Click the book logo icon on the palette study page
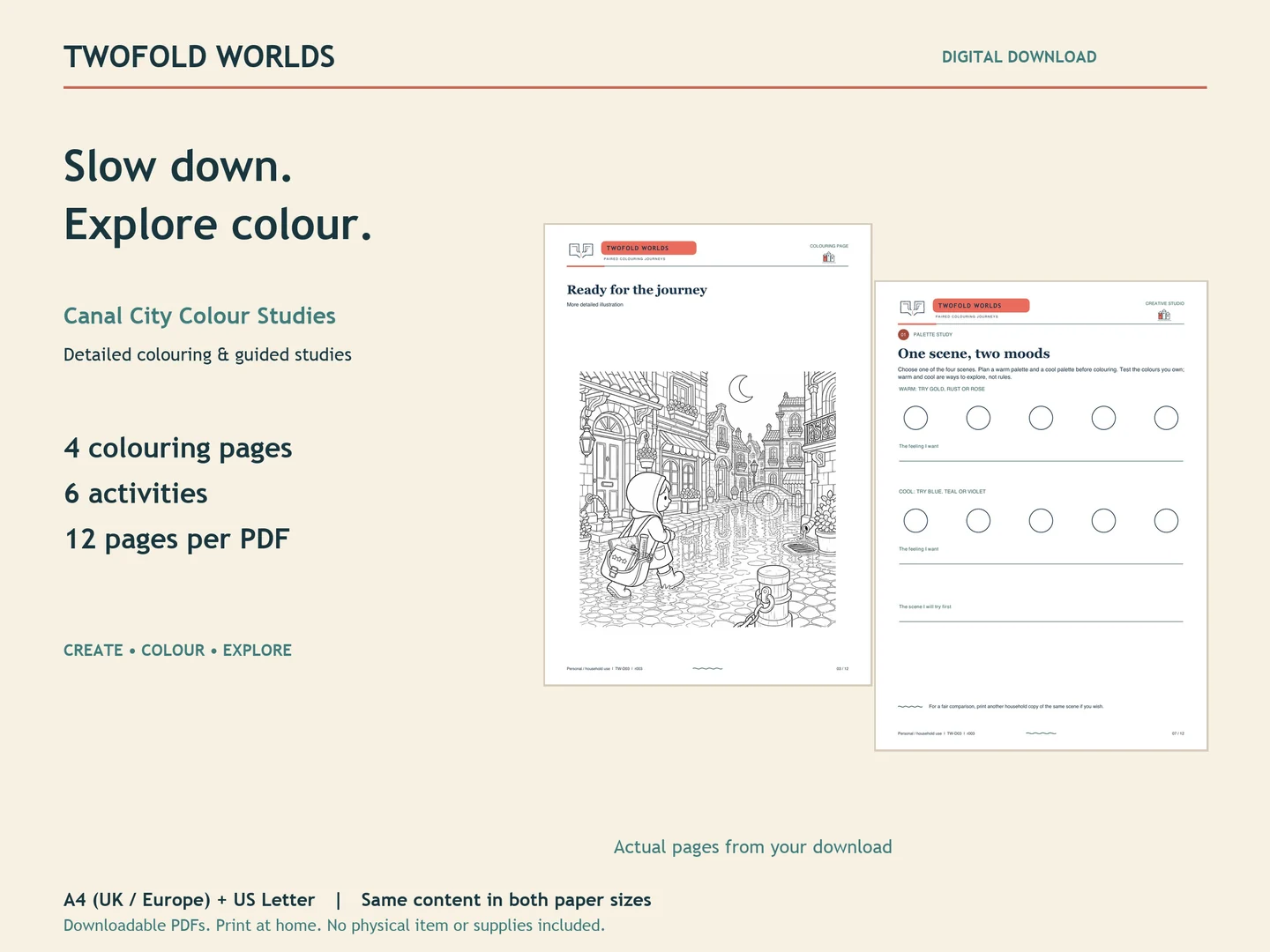1270x952 pixels. pyautogui.click(x=912, y=308)
